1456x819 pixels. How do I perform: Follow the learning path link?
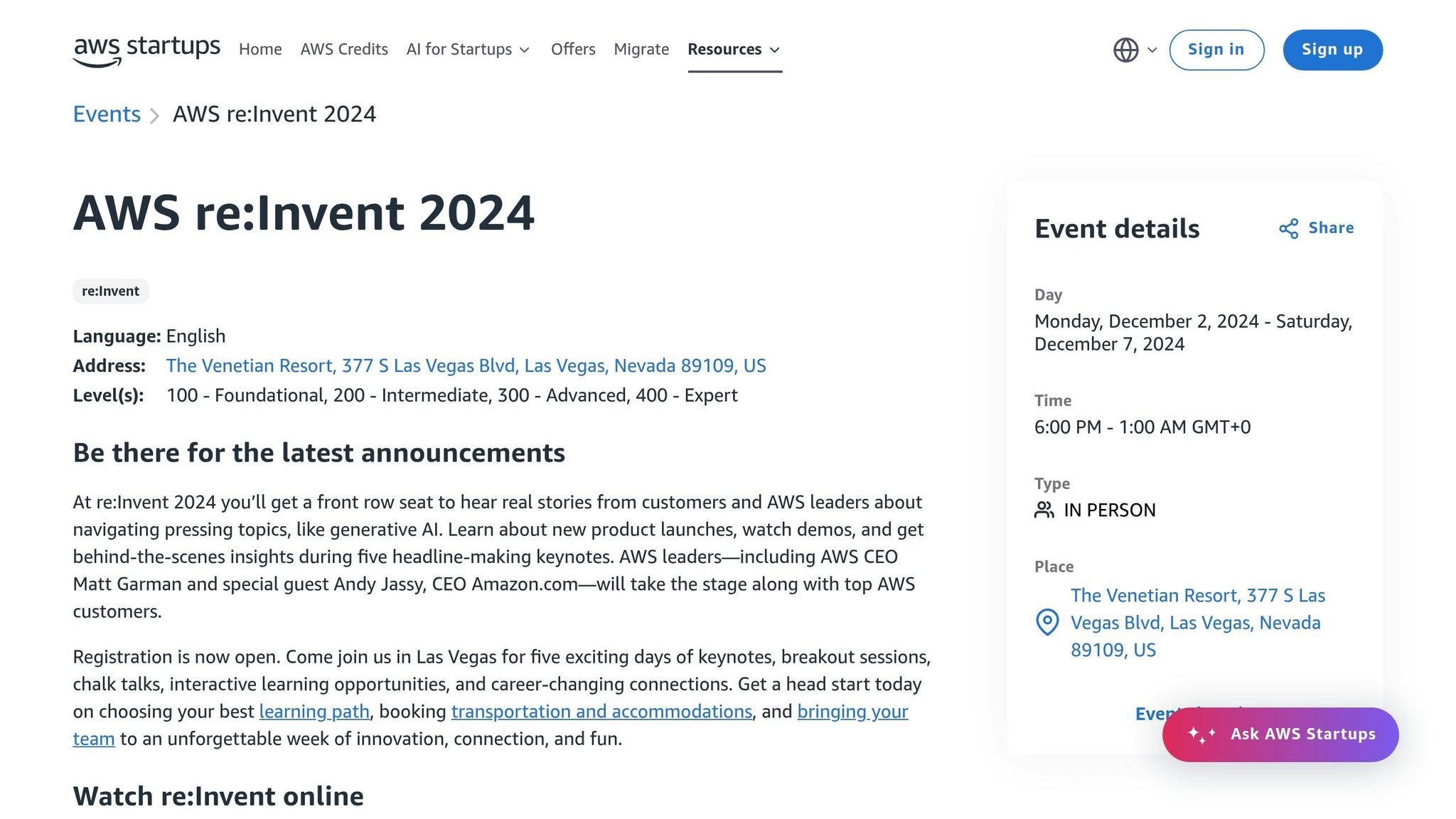(x=314, y=712)
